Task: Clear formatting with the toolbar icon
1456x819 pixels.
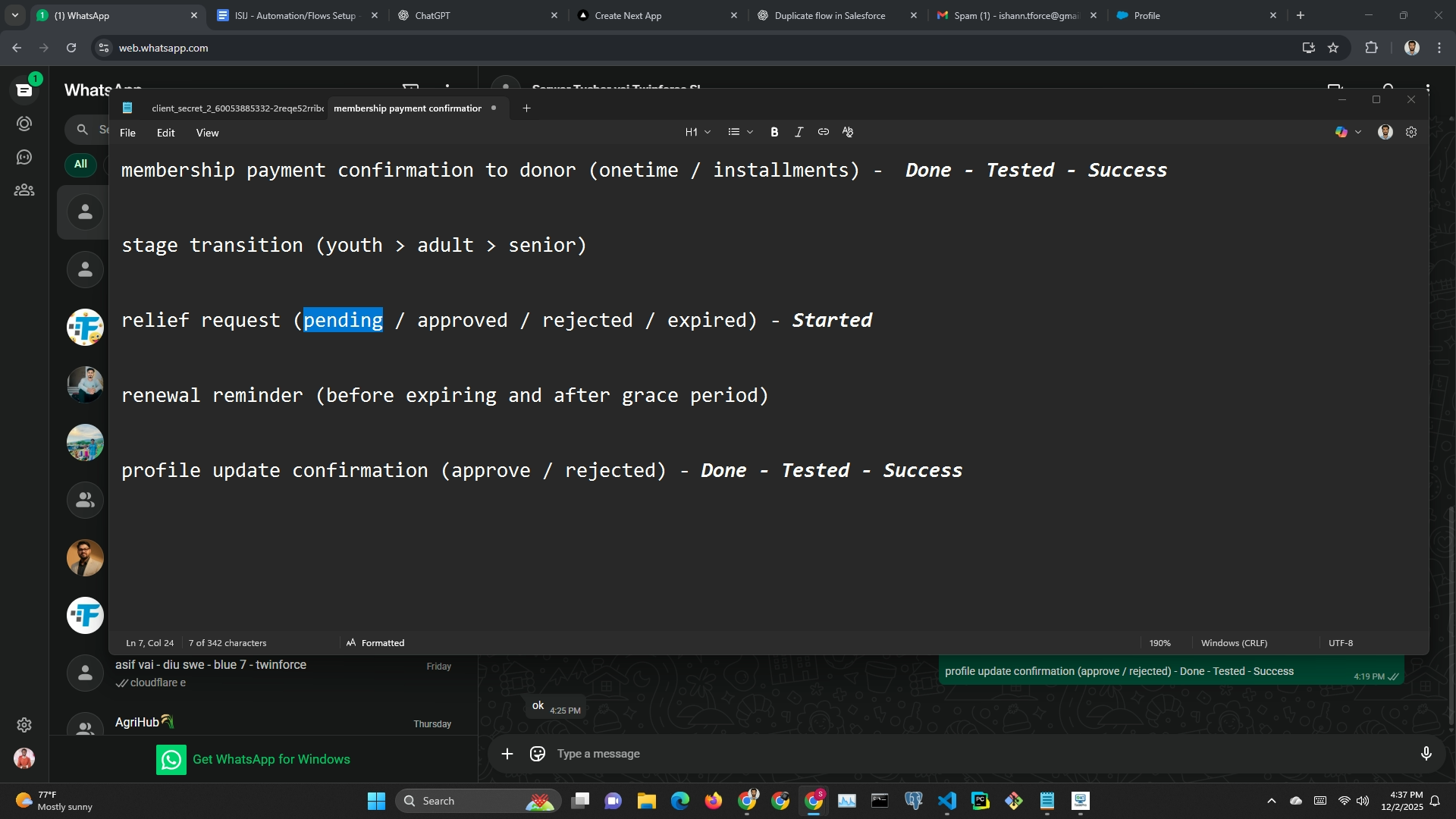Action: point(848,132)
